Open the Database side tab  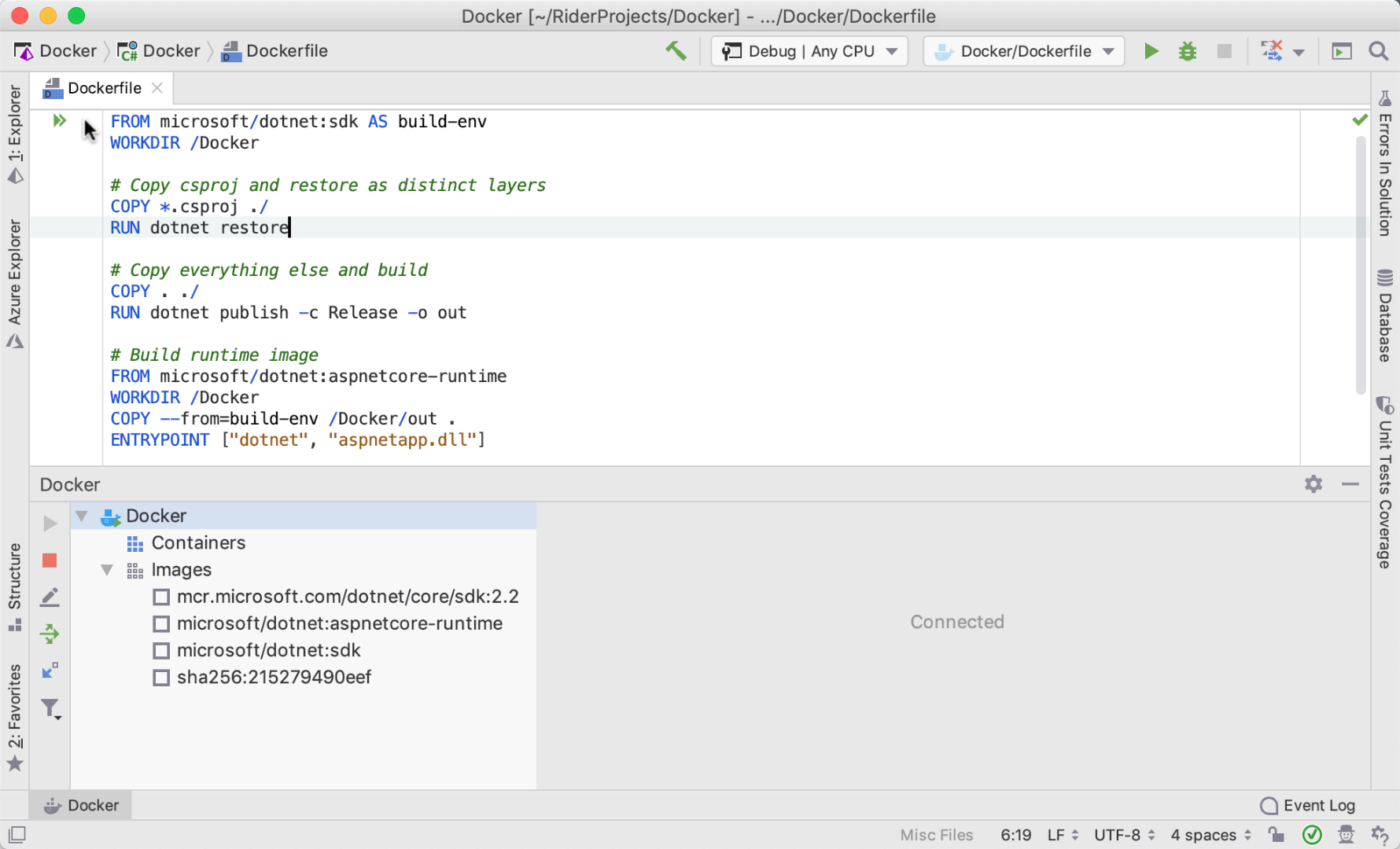point(1385,315)
